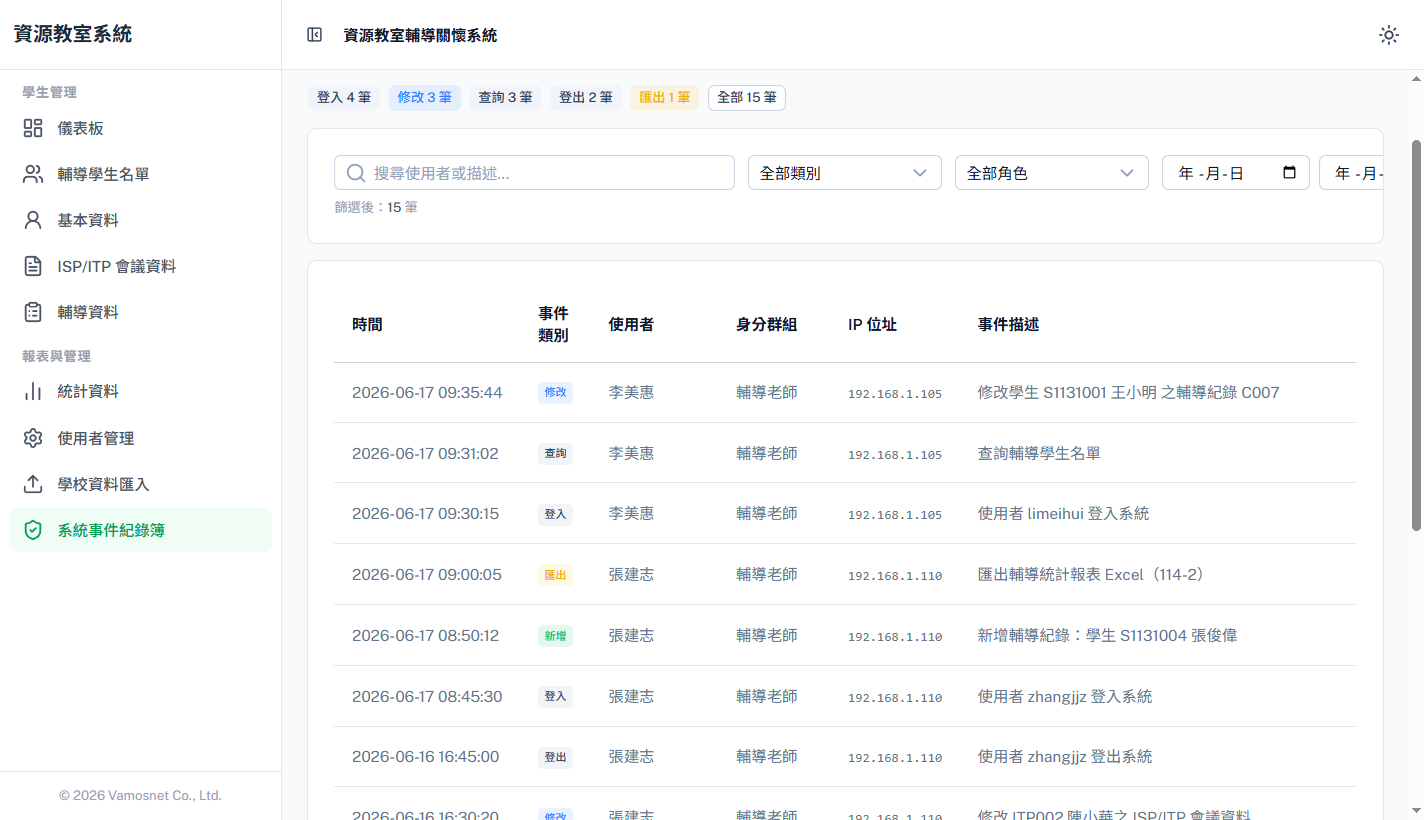This screenshot has width=1424, height=820.
Task: Open the 全部角色 role dropdown
Action: (x=1052, y=173)
